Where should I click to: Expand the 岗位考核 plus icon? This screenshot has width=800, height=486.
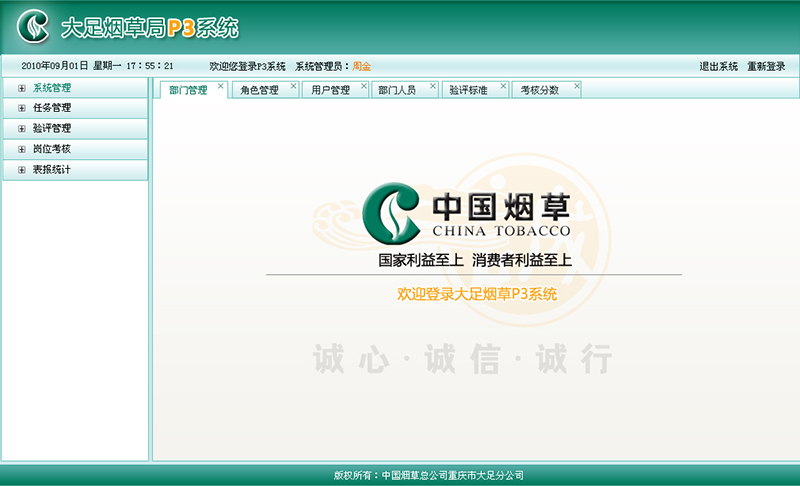click(21, 149)
